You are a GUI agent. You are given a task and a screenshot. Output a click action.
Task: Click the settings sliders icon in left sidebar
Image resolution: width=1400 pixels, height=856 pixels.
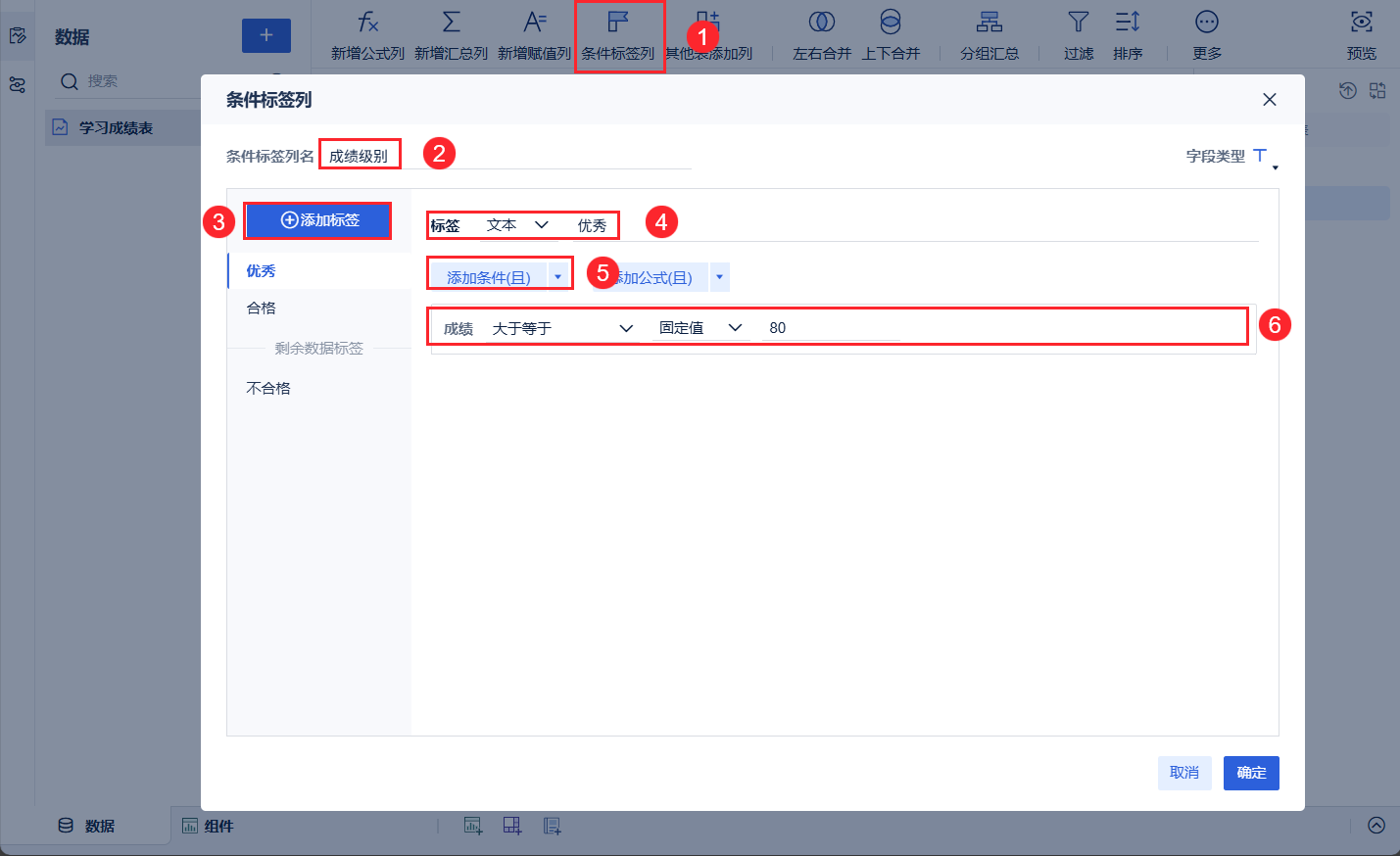click(x=18, y=85)
